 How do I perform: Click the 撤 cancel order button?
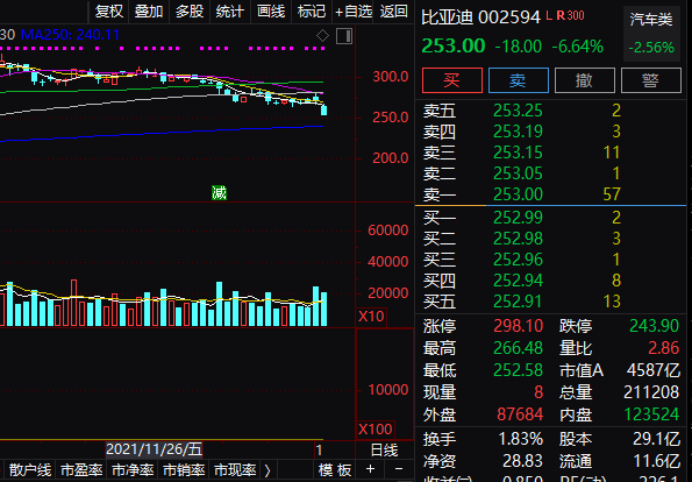coord(584,80)
